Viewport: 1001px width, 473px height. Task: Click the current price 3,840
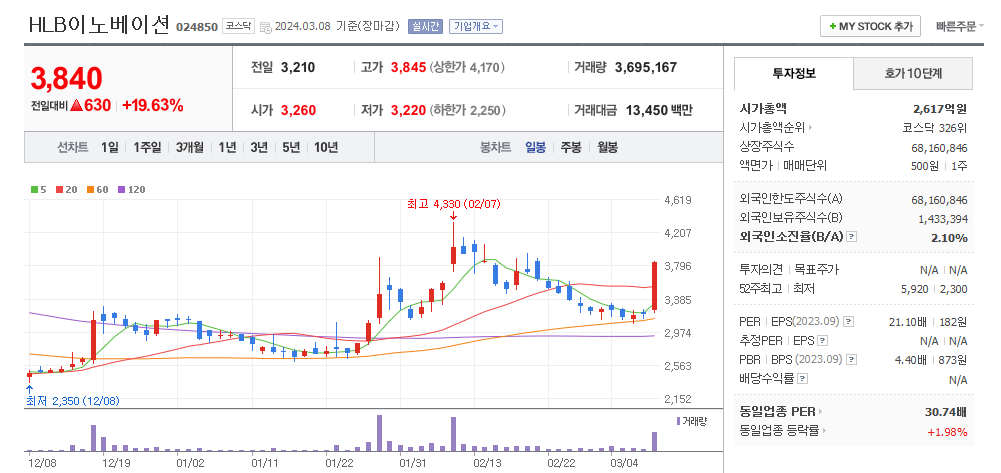(x=67, y=79)
